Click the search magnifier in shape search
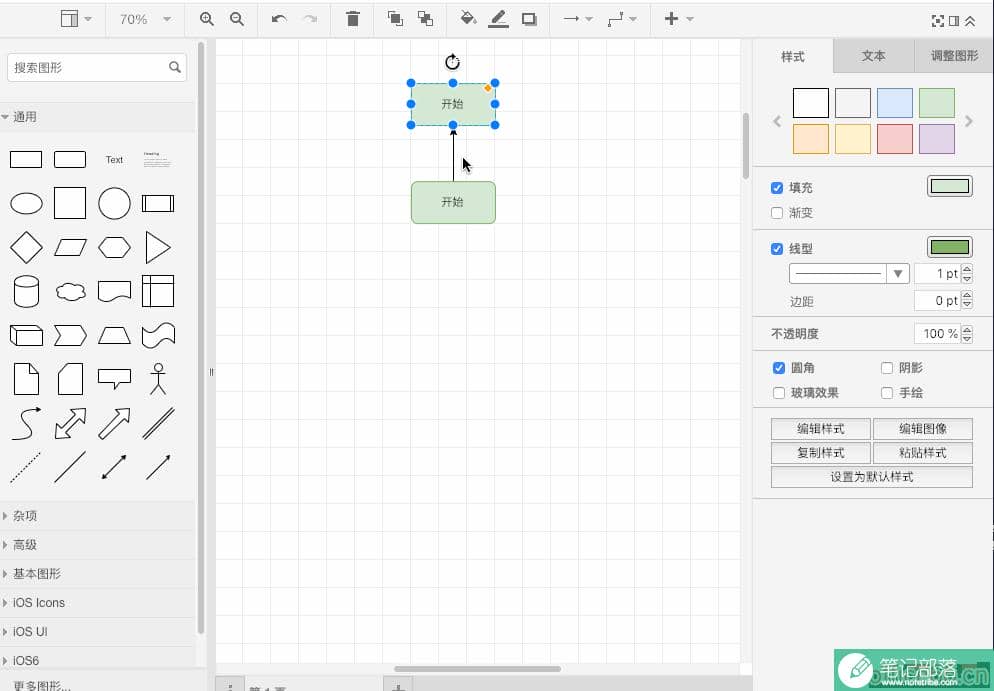The image size is (994, 691). click(175, 67)
